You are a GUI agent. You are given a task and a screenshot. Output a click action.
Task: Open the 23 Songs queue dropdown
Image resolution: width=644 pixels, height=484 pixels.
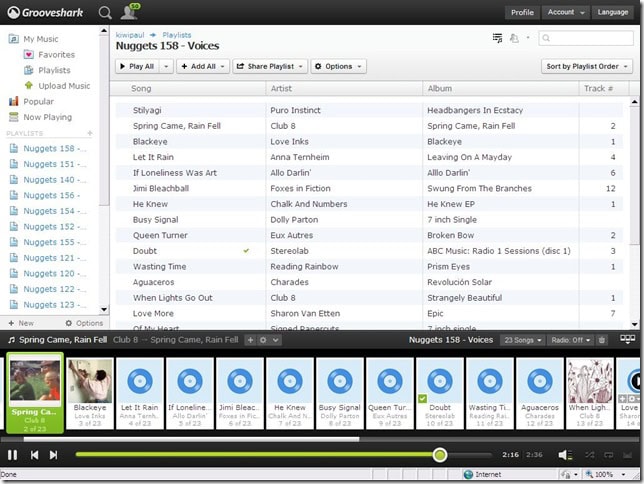(522, 340)
